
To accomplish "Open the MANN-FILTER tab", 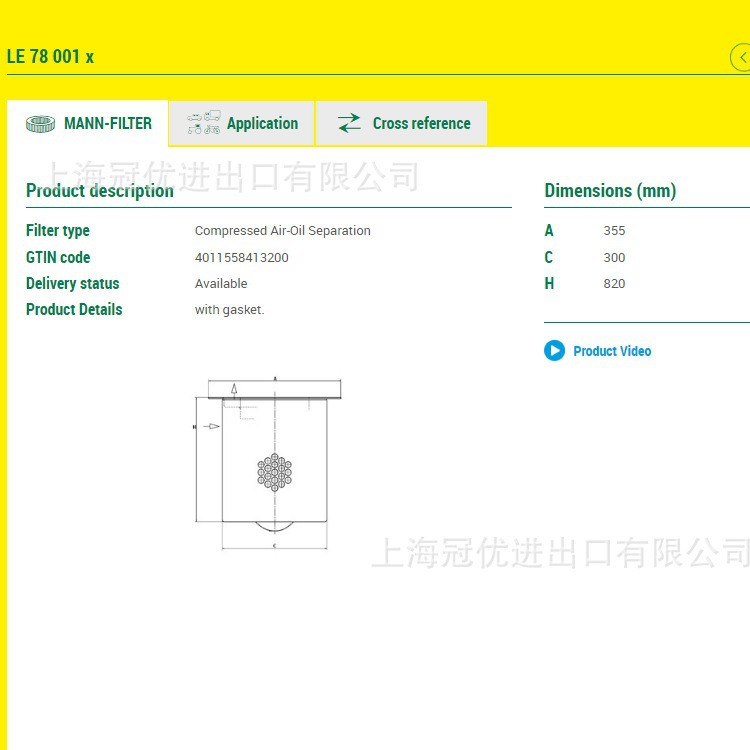I will click(x=88, y=123).
